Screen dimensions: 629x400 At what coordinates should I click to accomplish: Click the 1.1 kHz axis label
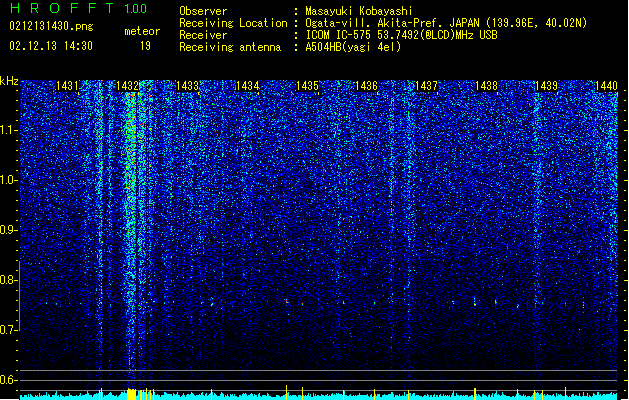[x=8, y=130]
